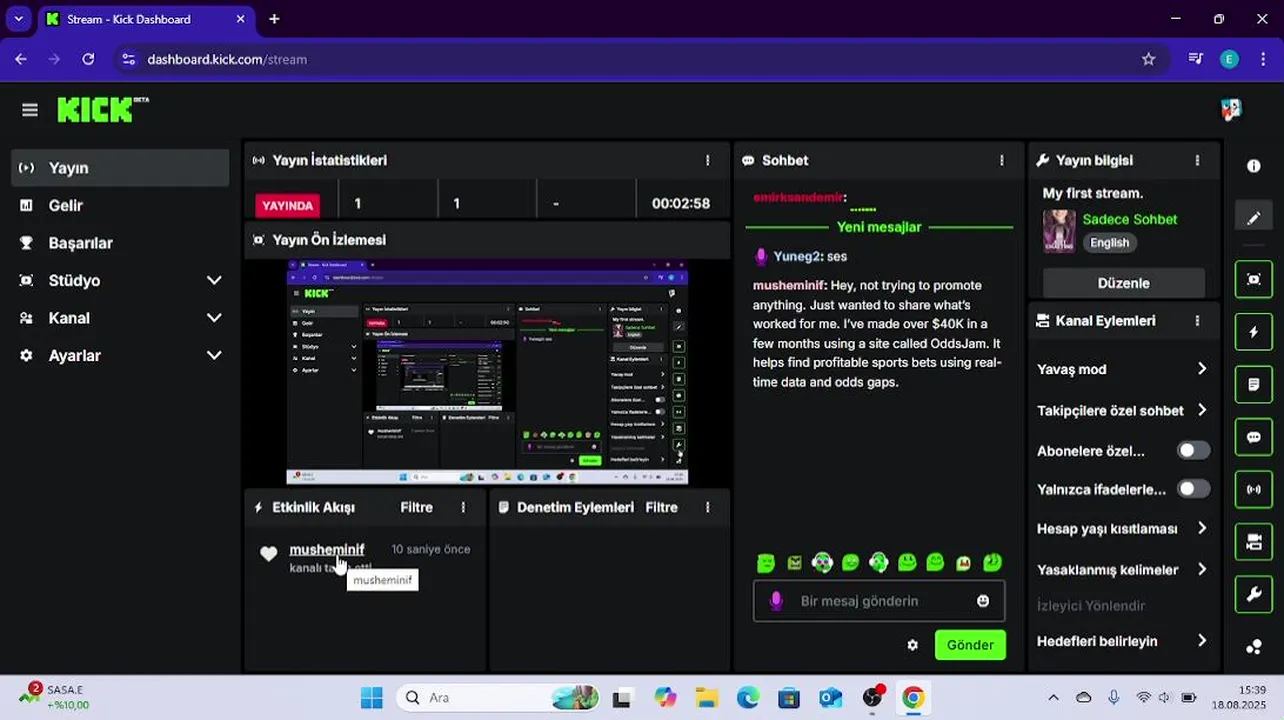The image size is (1284, 720).
Task: Open Hedefleri belirleyin options
Action: (x=1124, y=641)
